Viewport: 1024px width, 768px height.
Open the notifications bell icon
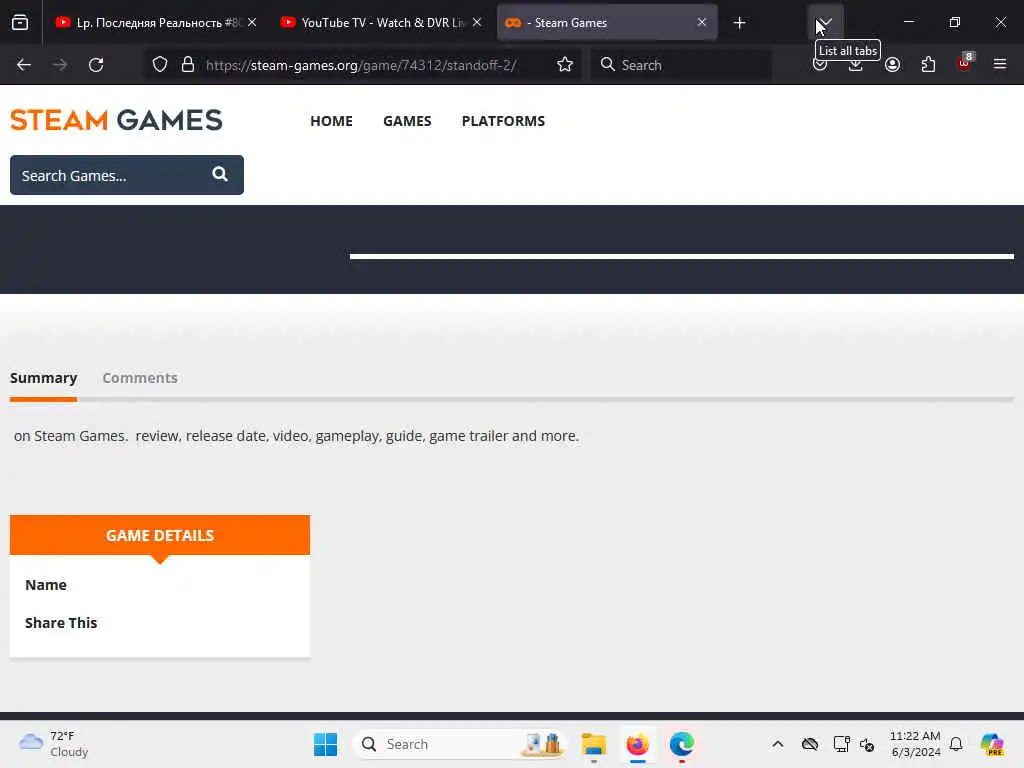coord(956,744)
